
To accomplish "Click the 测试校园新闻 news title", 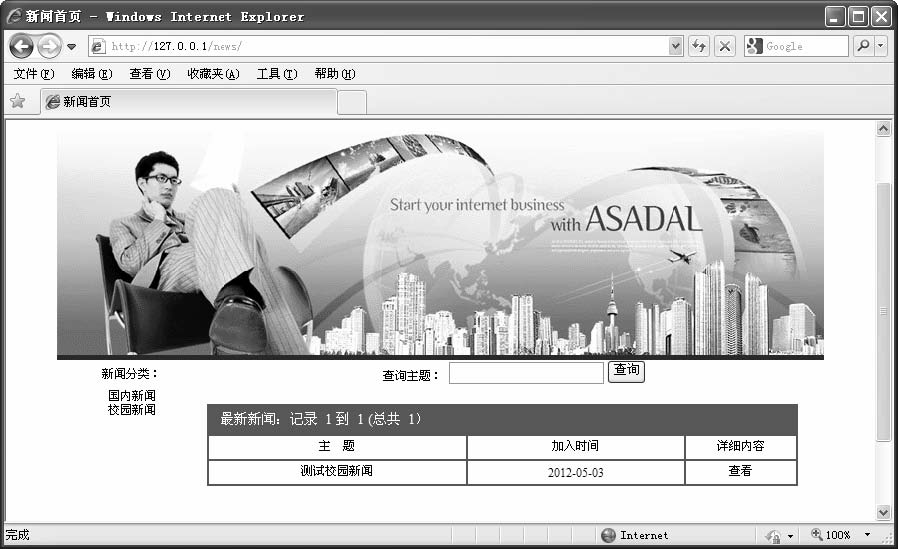I will [x=337, y=471].
